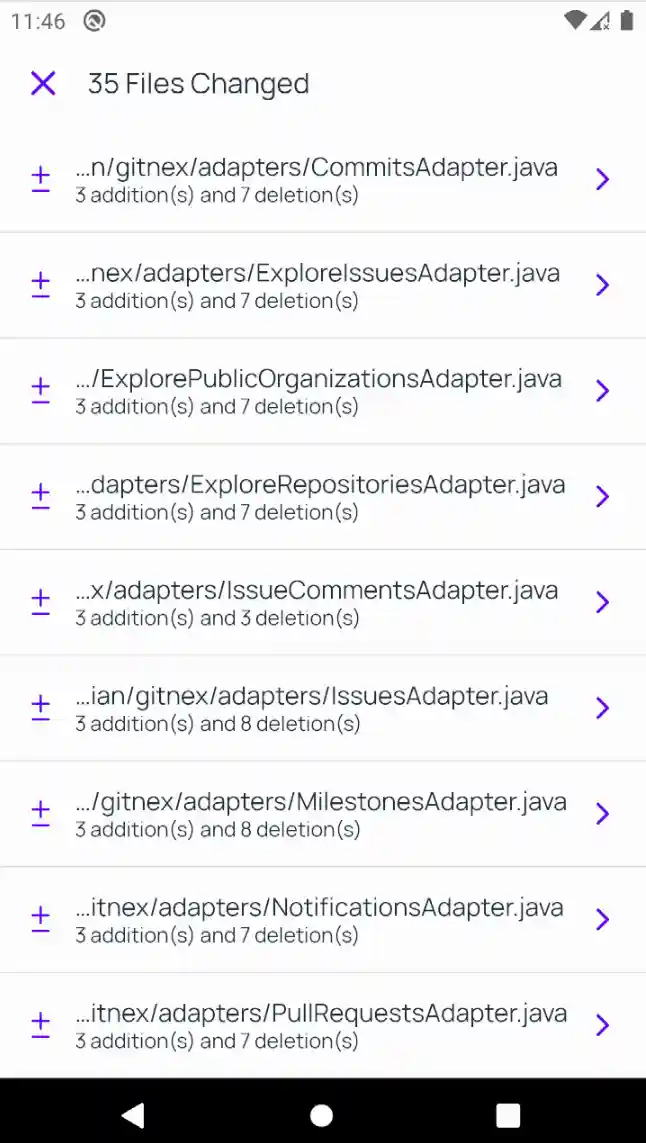
Task: Select the NotificationsAdapter.java file entry text
Action: pos(319,908)
